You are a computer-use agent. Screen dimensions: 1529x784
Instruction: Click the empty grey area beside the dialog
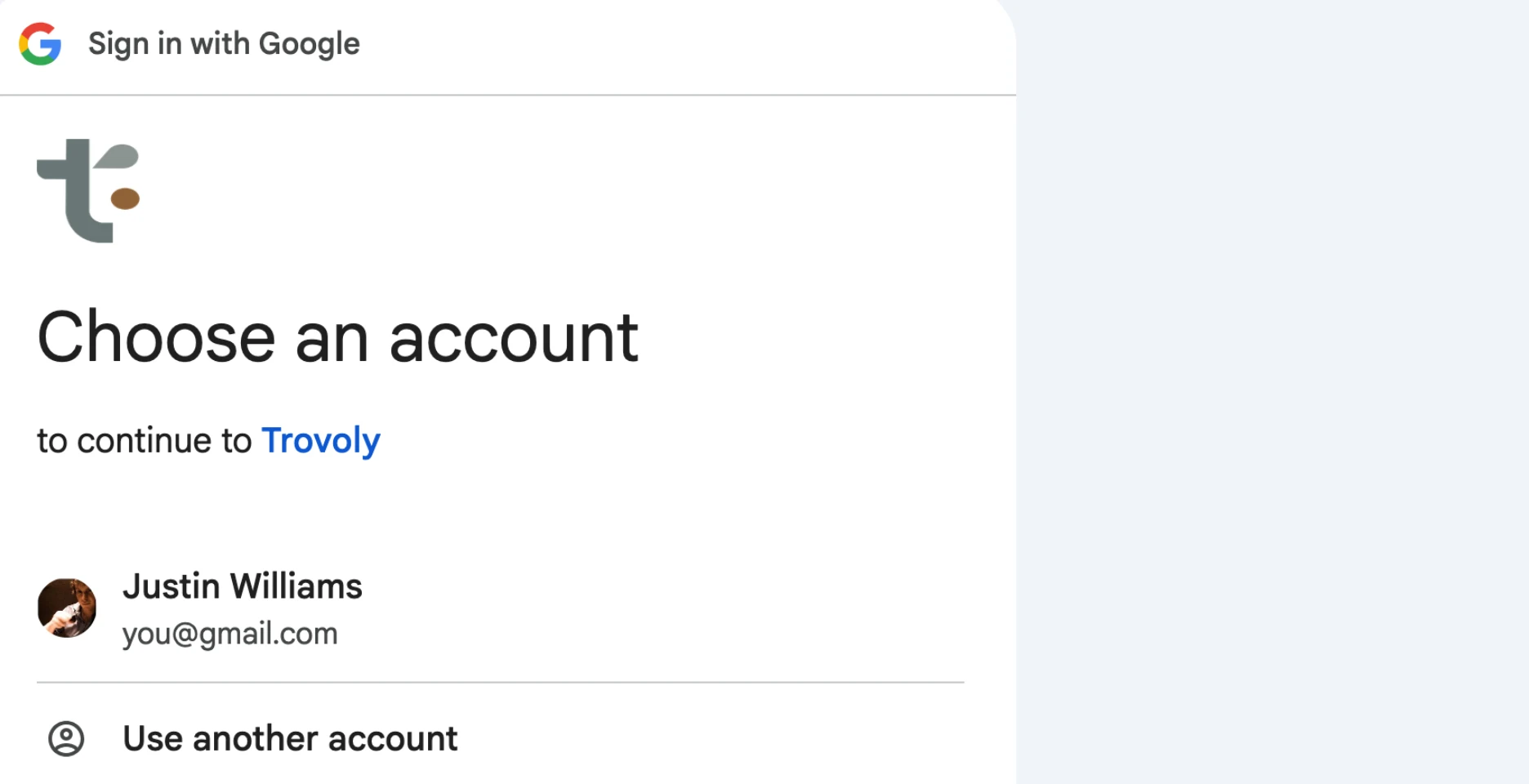pos(1271,392)
